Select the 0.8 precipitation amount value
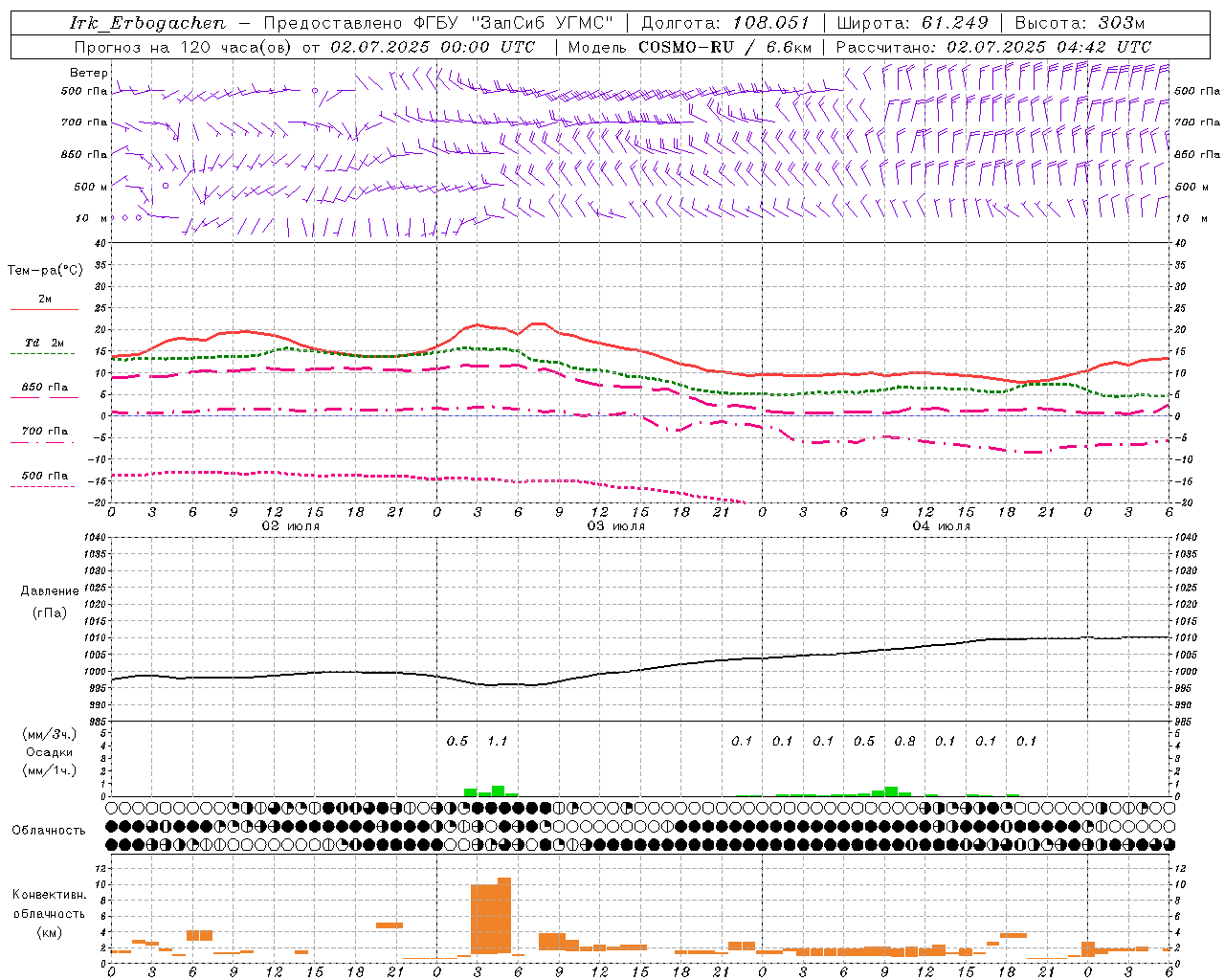Viewport: 1225px width, 980px height. (904, 741)
